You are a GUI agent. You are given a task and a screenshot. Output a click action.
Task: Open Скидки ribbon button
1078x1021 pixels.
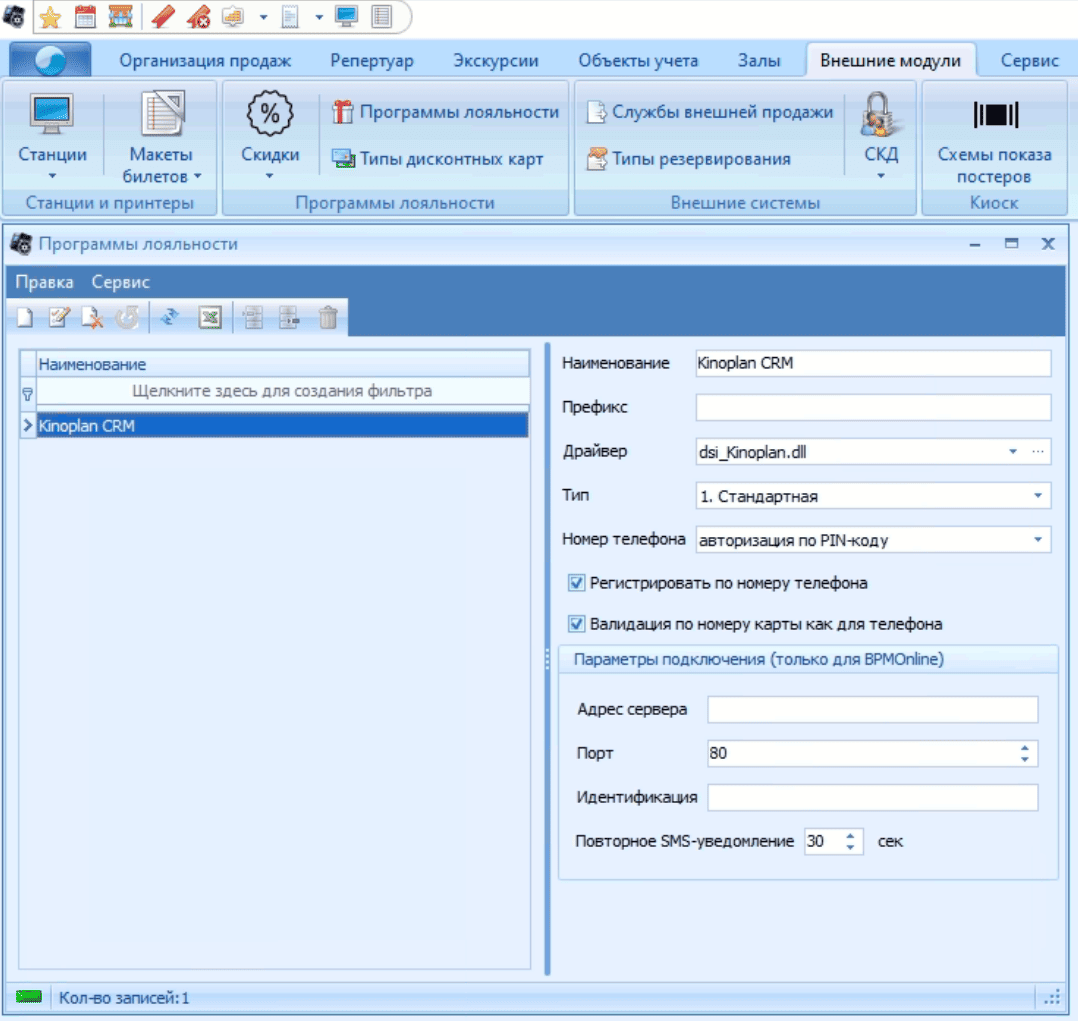click(x=270, y=136)
